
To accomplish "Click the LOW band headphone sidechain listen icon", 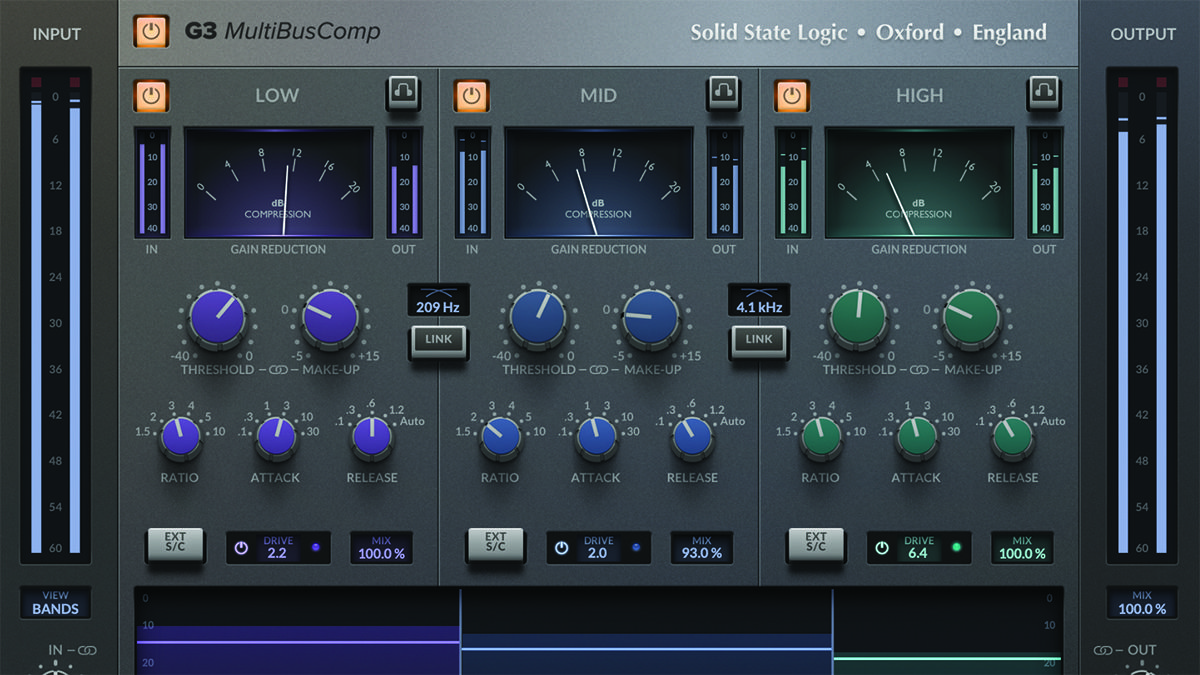I will [x=404, y=95].
